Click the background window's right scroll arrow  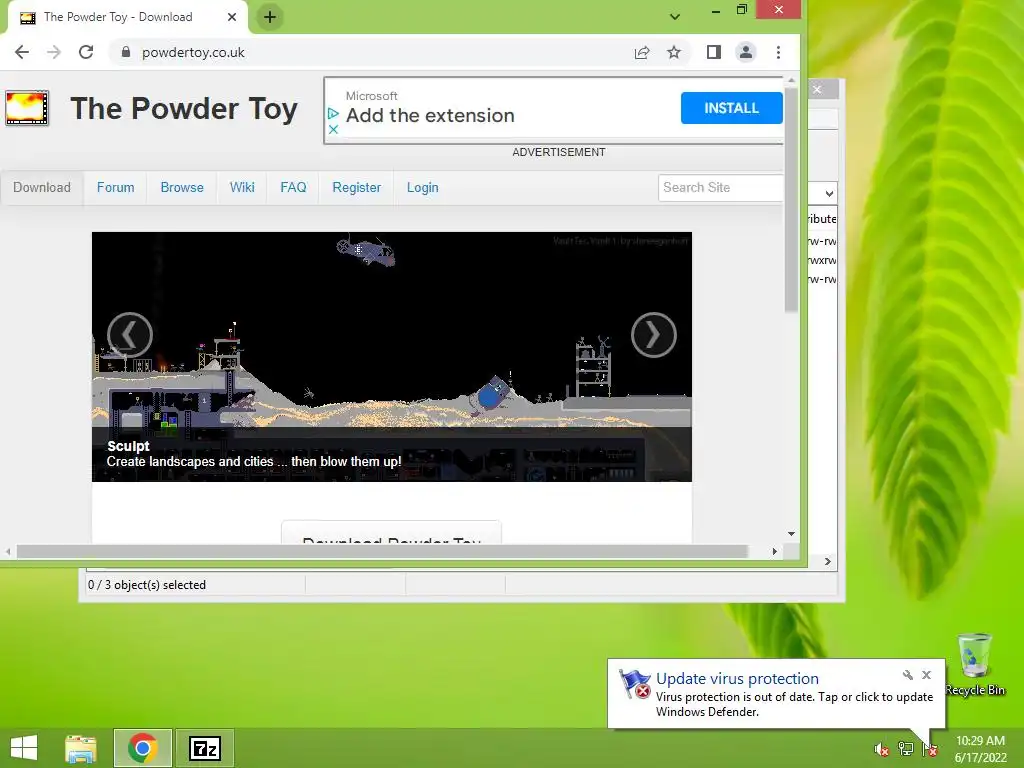tap(827, 561)
